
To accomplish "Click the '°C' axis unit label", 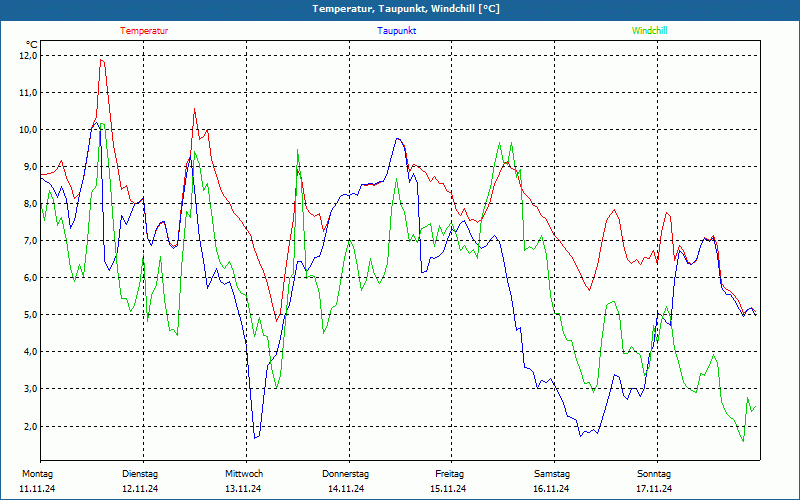I will tap(32, 45).
